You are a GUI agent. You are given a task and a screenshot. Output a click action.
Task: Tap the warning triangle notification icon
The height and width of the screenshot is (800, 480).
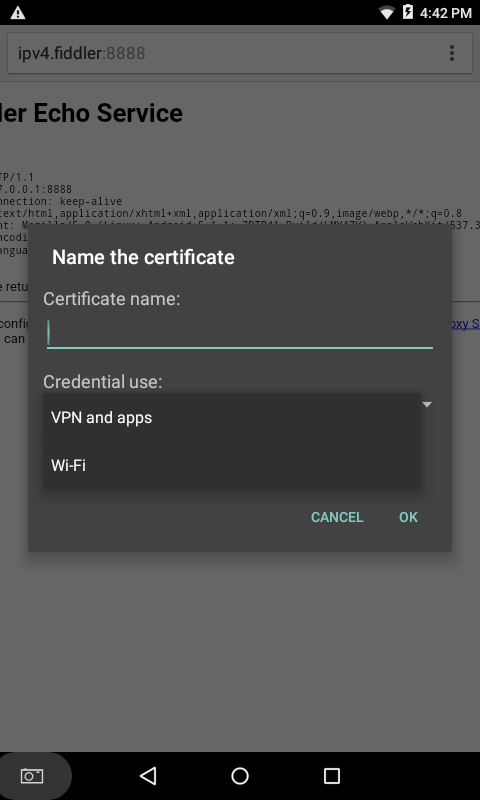coord(18,13)
